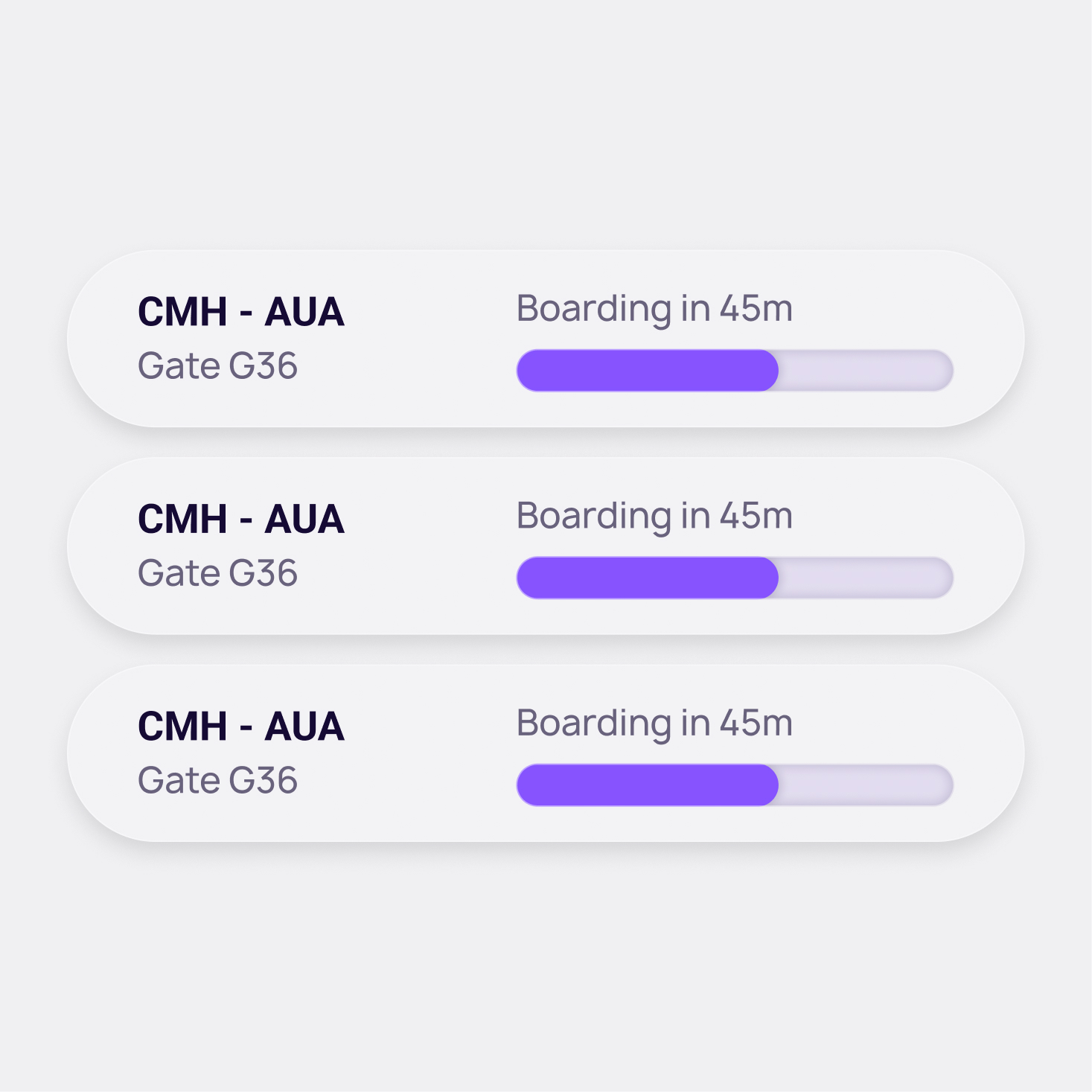1092x1092 pixels.
Task: Click unfilled track of third card's progress bar
Action: [865, 785]
